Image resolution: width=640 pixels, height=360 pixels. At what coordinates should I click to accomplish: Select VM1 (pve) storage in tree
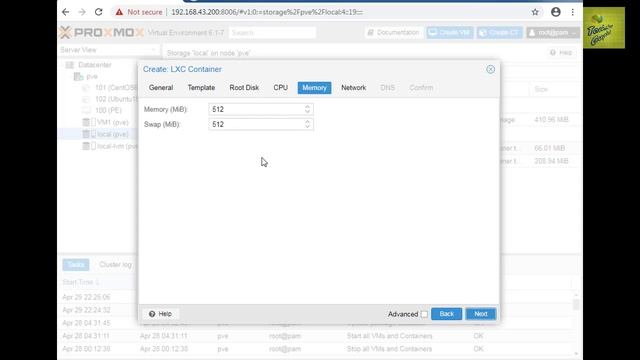[x=113, y=122]
